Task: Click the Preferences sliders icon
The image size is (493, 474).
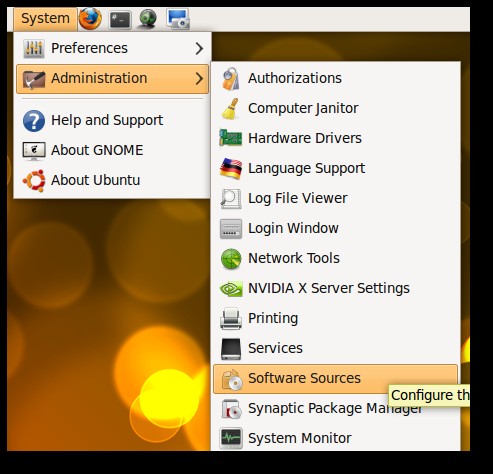Action: (34, 48)
